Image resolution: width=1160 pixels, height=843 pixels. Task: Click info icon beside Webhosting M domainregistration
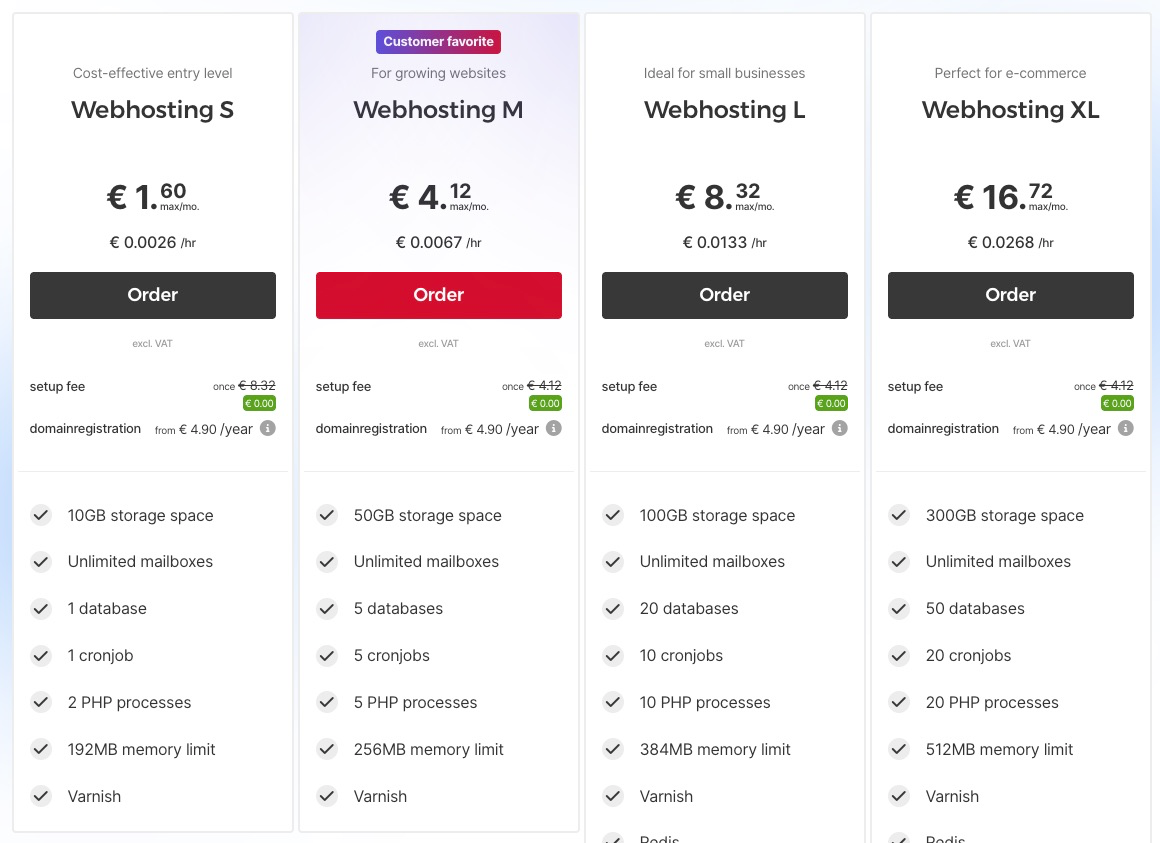click(x=554, y=428)
